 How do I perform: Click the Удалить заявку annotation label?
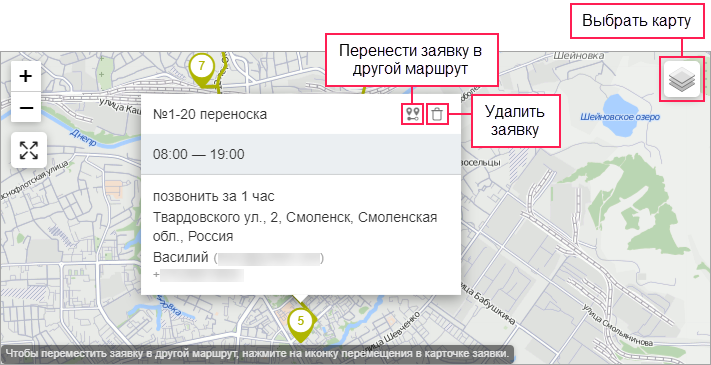click(x=515, y=120)
